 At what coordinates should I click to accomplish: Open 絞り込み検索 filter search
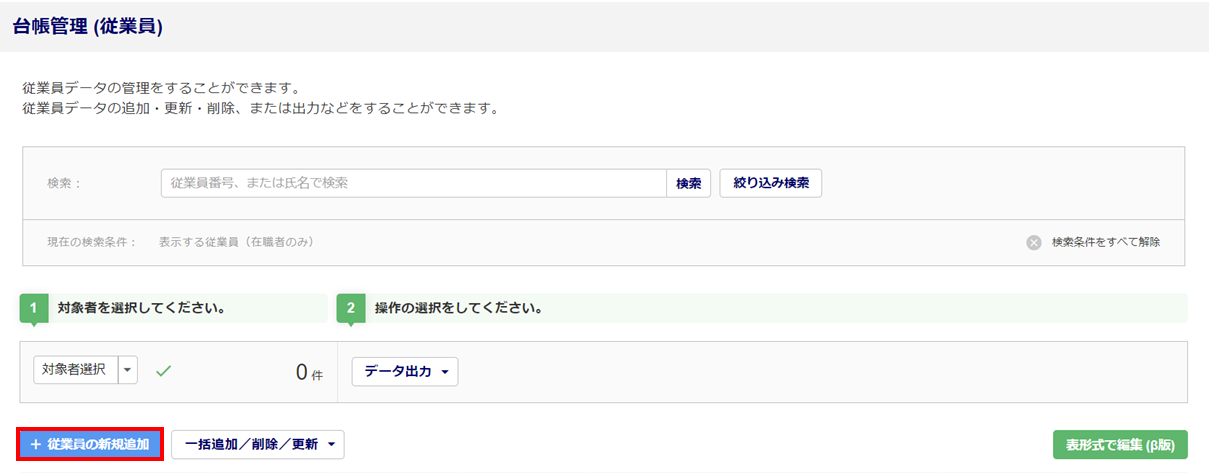click(770, 183)
